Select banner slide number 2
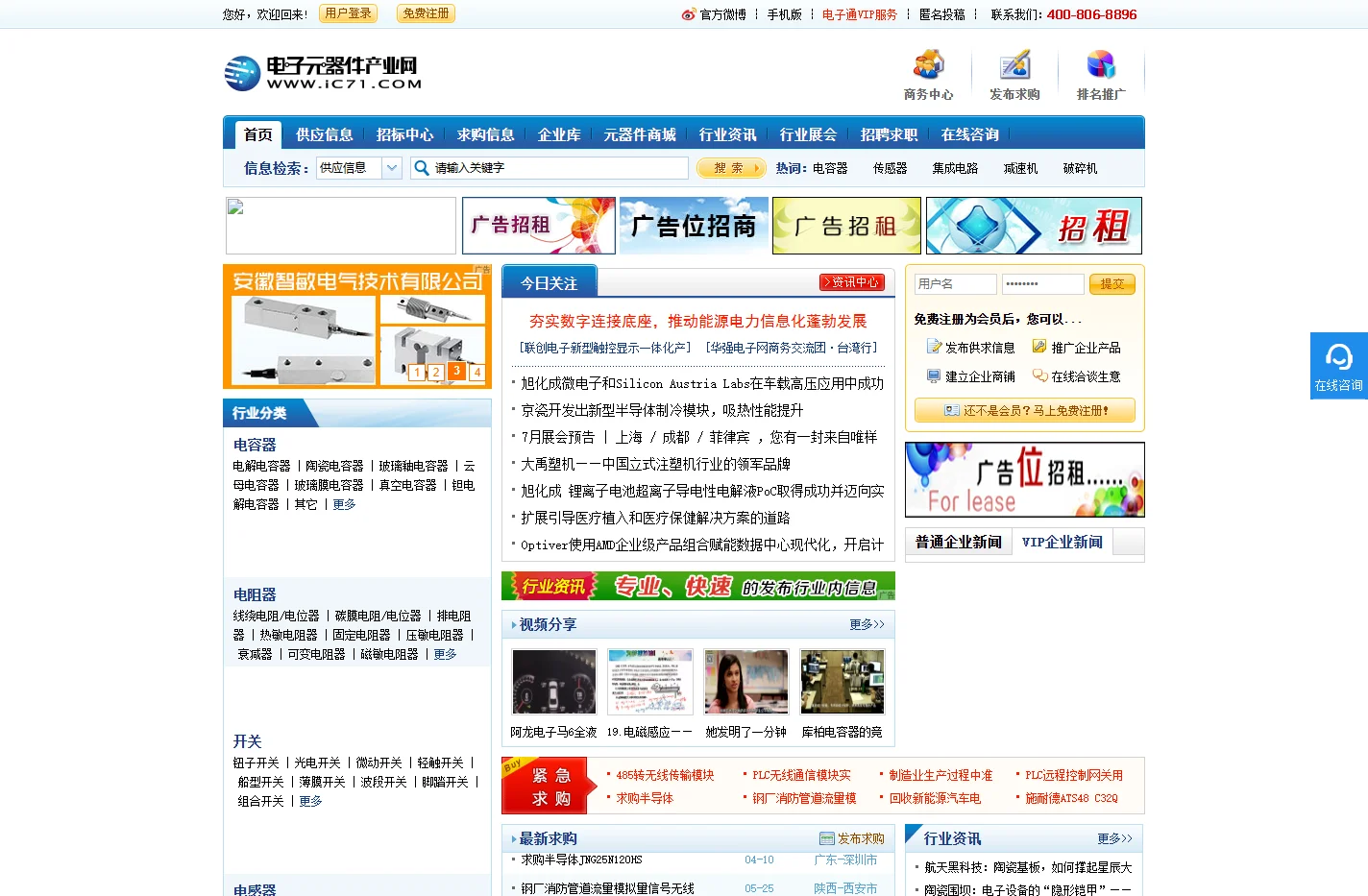The height and width of the screenshot is (896, 1368). pyautogui.click(x=436, y=372)
